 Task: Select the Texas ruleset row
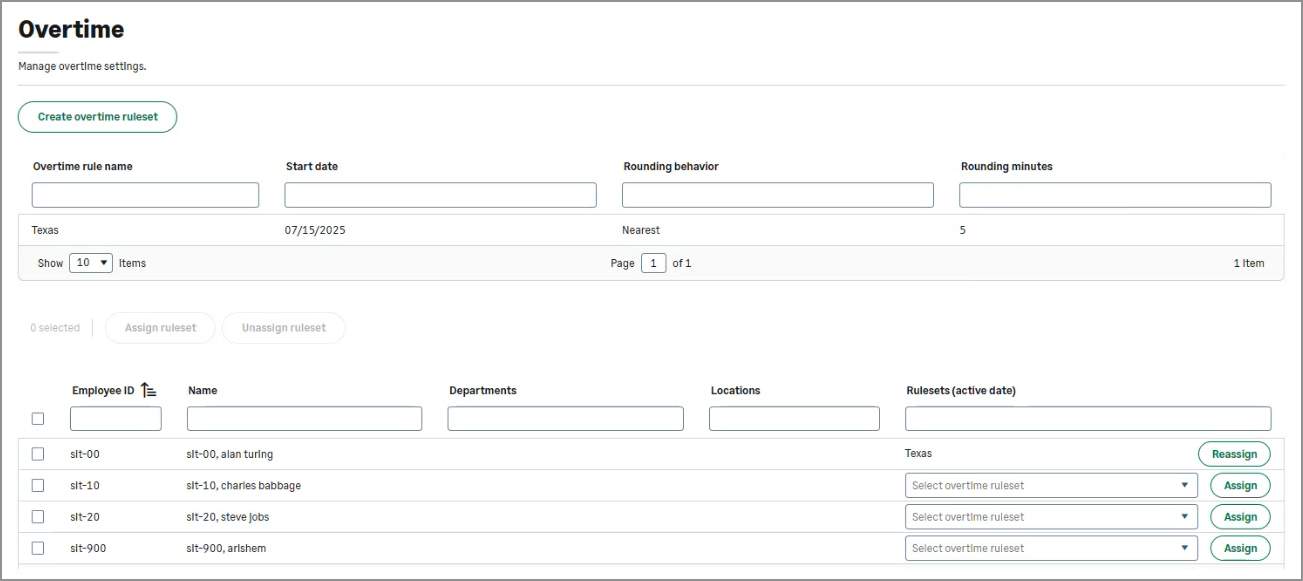(x=45, y=230)
